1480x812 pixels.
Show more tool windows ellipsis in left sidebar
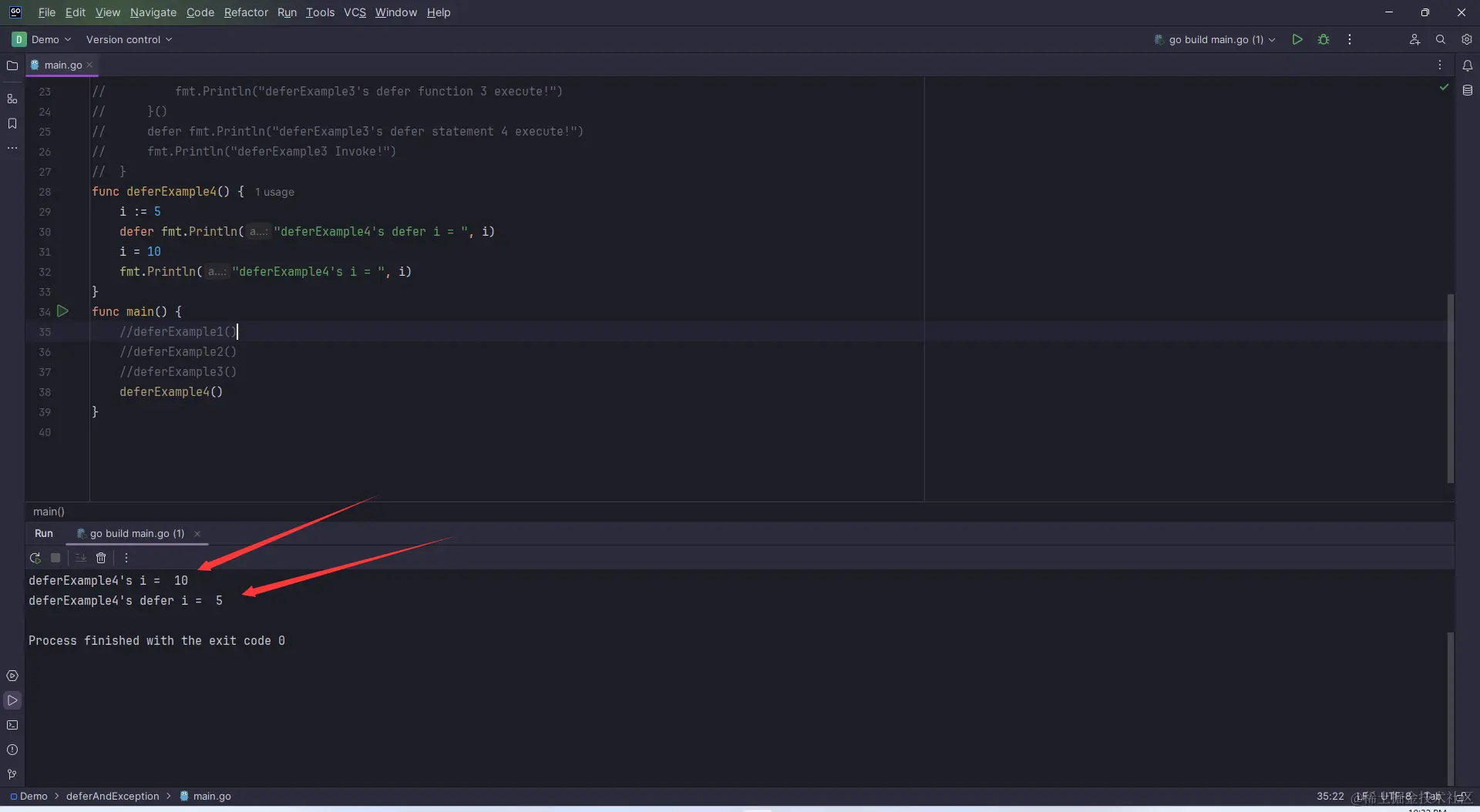(12, 147)
